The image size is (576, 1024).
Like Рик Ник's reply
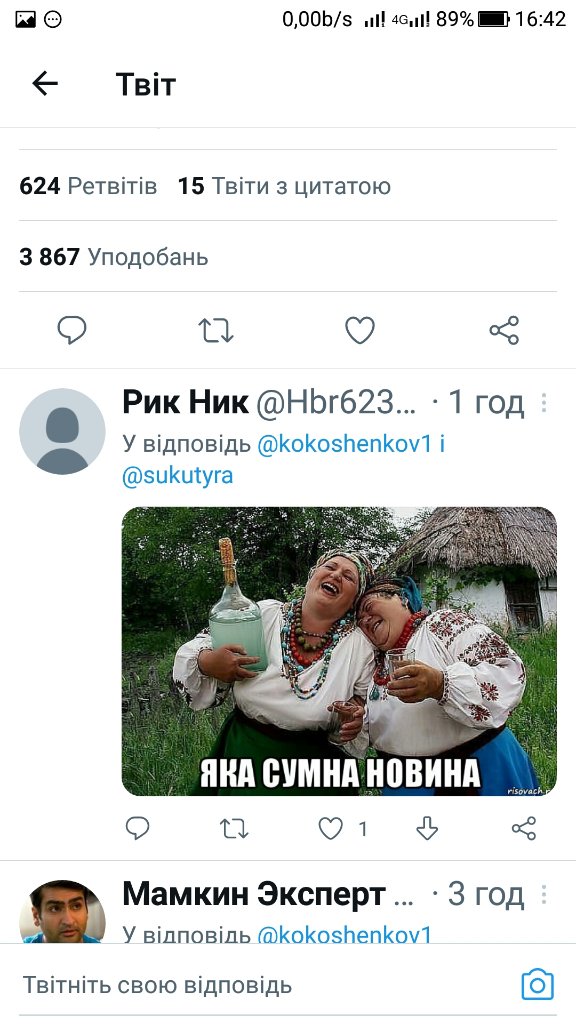pos(330,828)
